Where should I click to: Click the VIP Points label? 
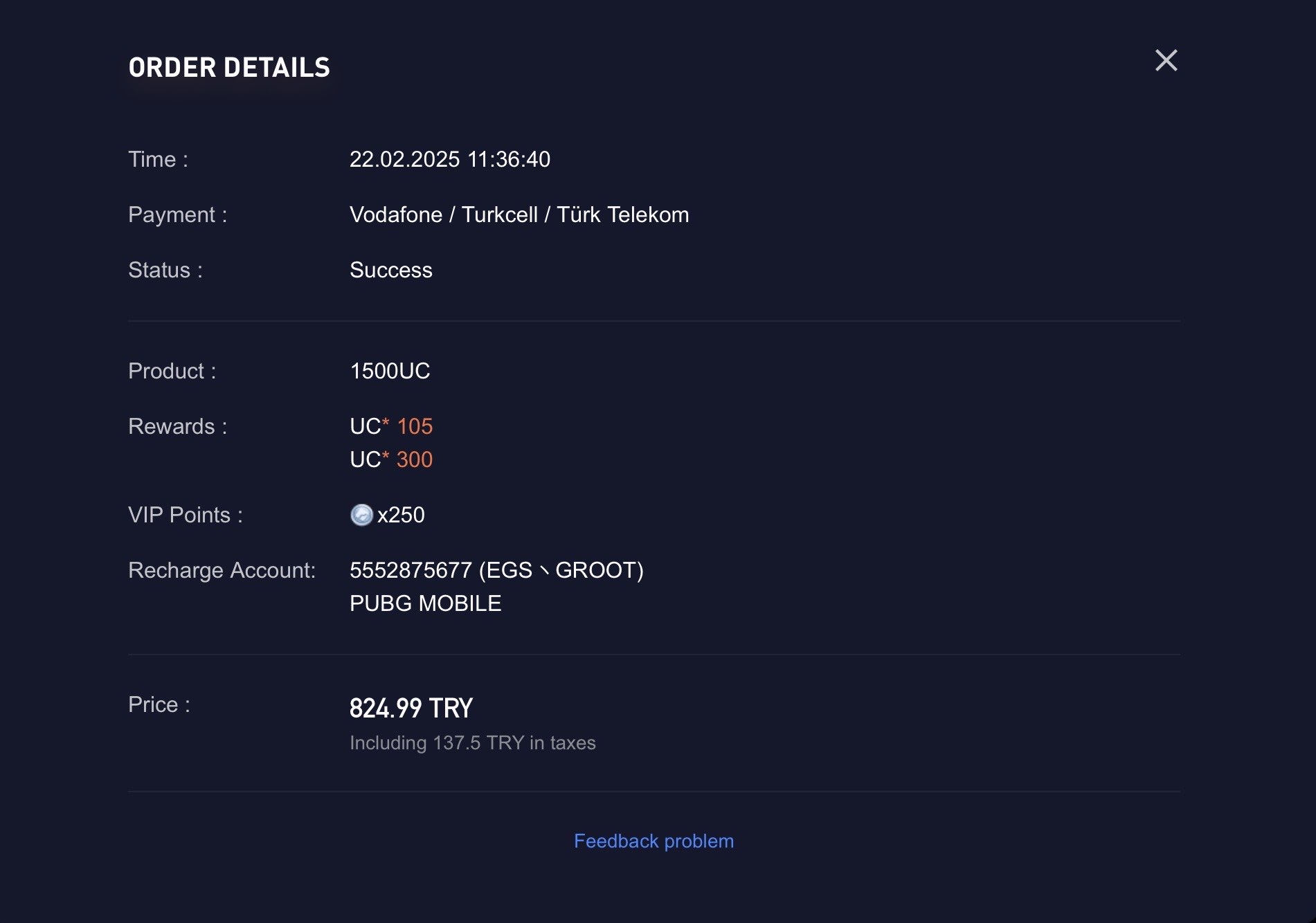click(x=186, y=515)
